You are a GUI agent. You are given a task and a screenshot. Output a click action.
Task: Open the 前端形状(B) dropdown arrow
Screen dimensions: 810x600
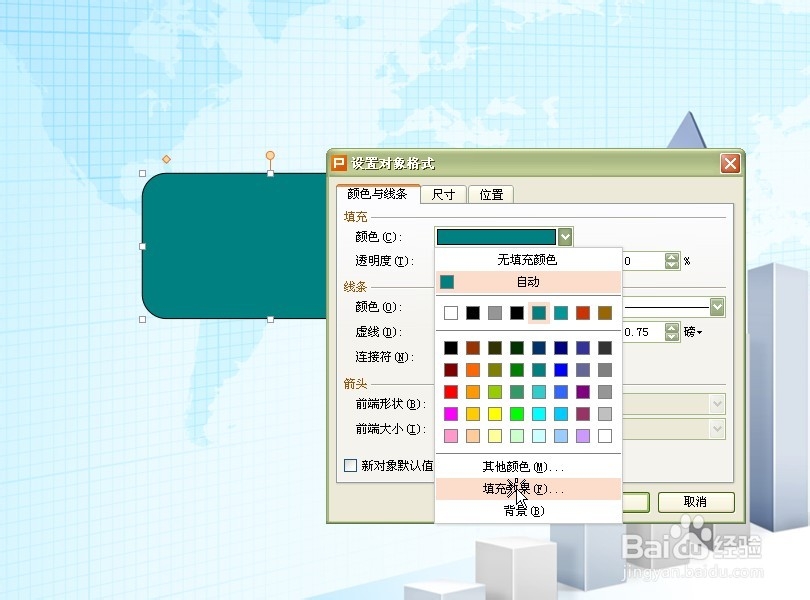click(x=717, y=404)
